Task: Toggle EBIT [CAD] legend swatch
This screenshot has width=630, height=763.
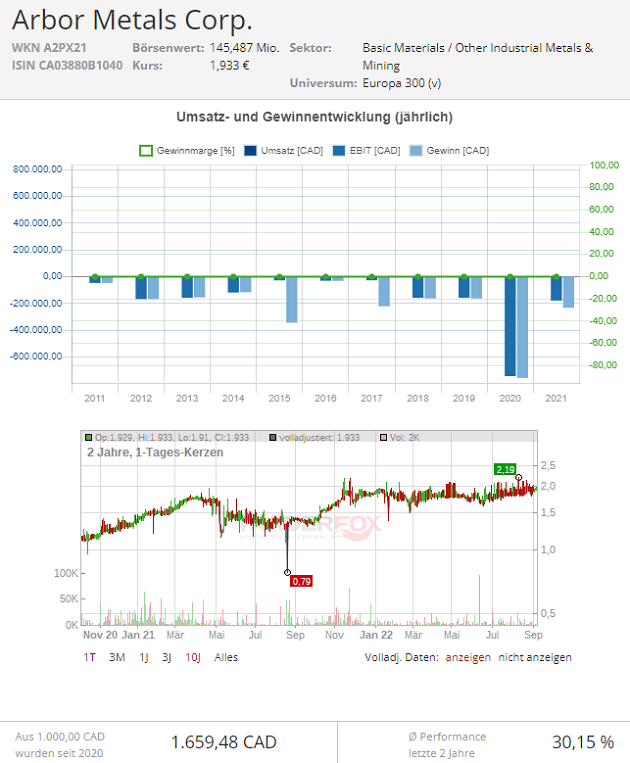Action: [339, 151]
